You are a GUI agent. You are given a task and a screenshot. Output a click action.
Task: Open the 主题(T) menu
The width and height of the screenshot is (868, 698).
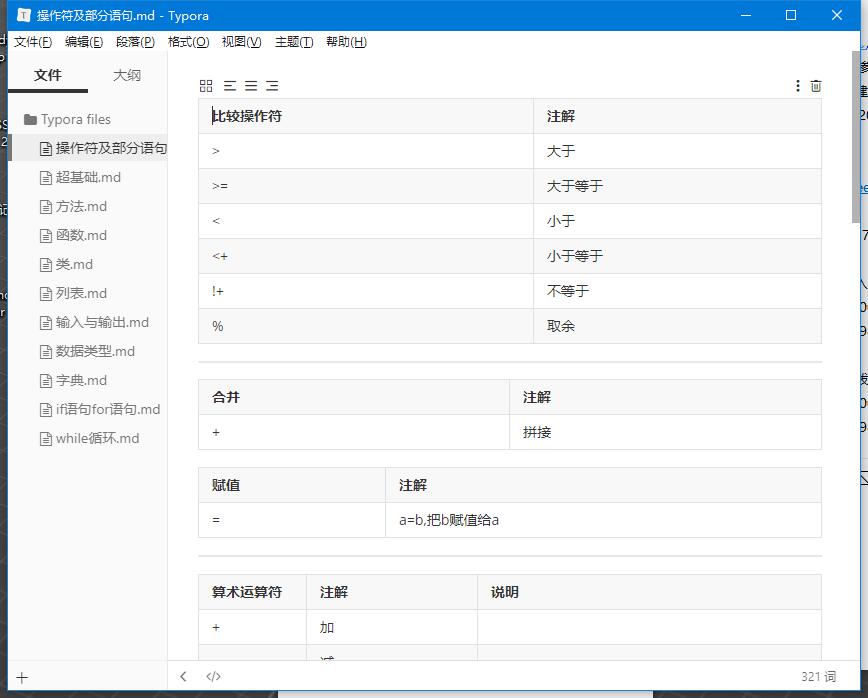pyautogui.click(x=294, y=42)
